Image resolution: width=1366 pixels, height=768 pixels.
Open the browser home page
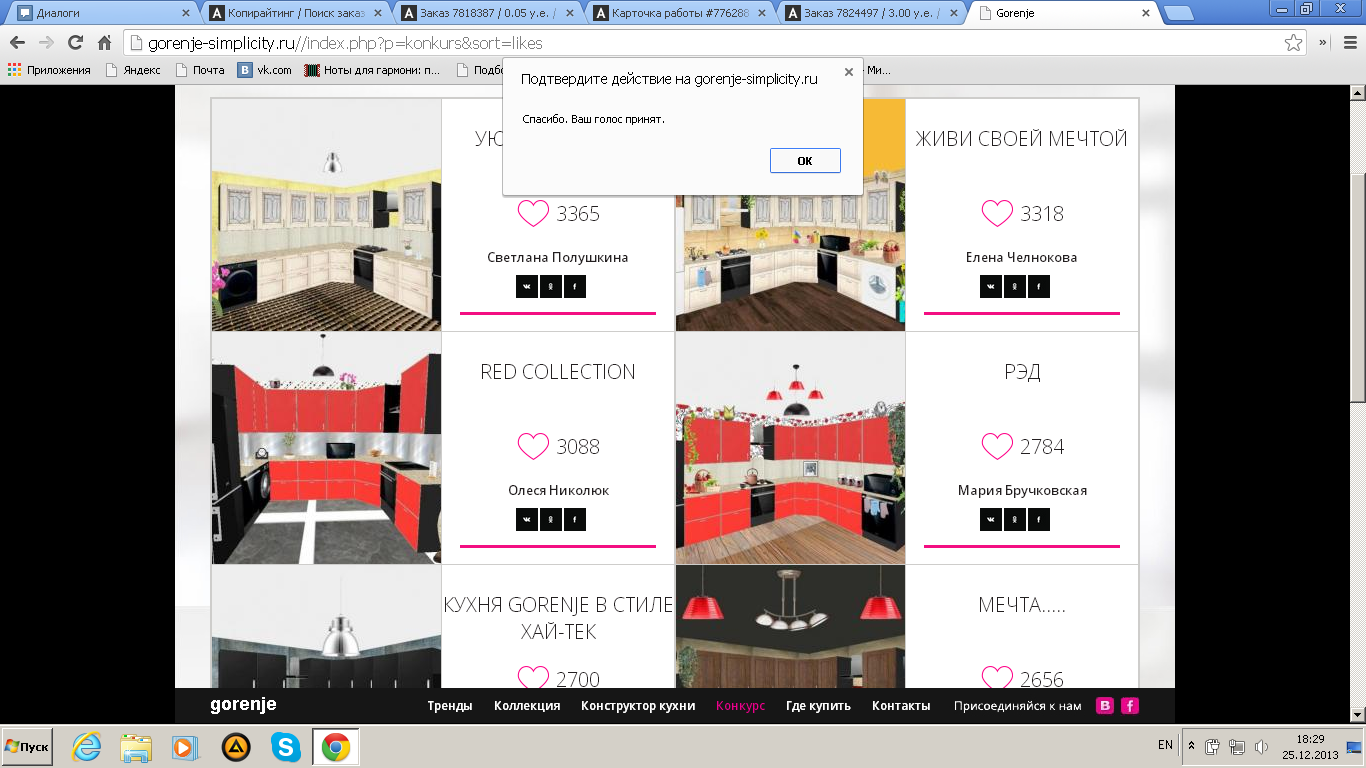point(104,43)
